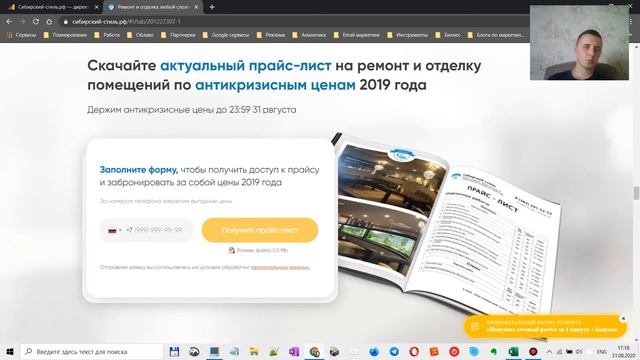Open the Excel taskbar icon
Viewport: 640px width, 360px height.
click(x=513, y=351)
